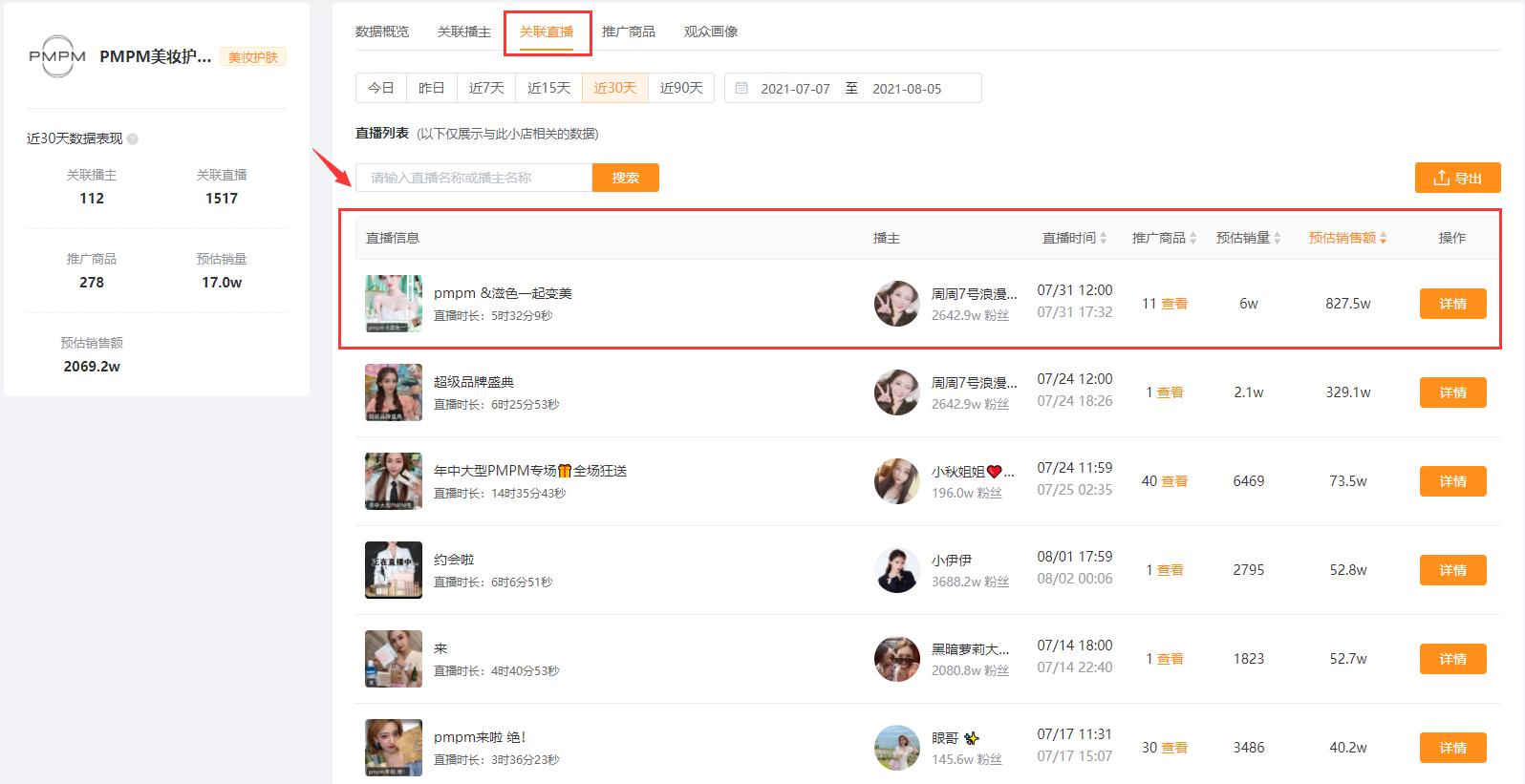This screenshot has height=784, width=1525.
Task: Select 近7天 date filter
Action: pyautogui.click(x=486, y=88)
